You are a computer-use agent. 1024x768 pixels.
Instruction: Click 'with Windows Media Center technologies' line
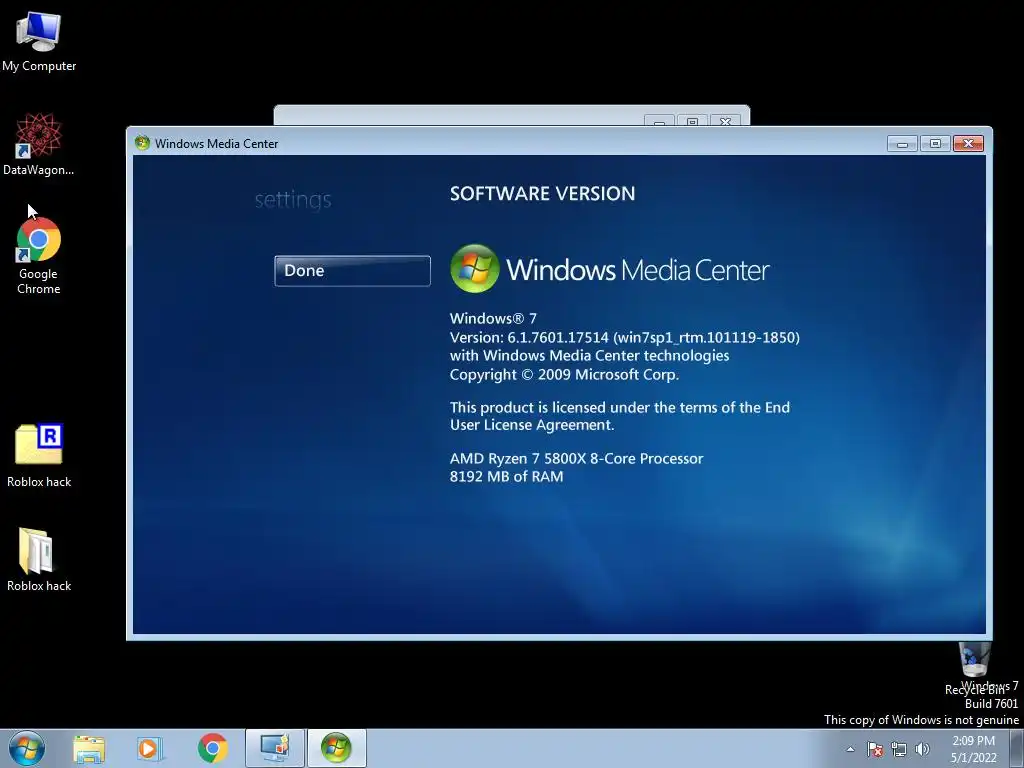[x=589, y=356]
